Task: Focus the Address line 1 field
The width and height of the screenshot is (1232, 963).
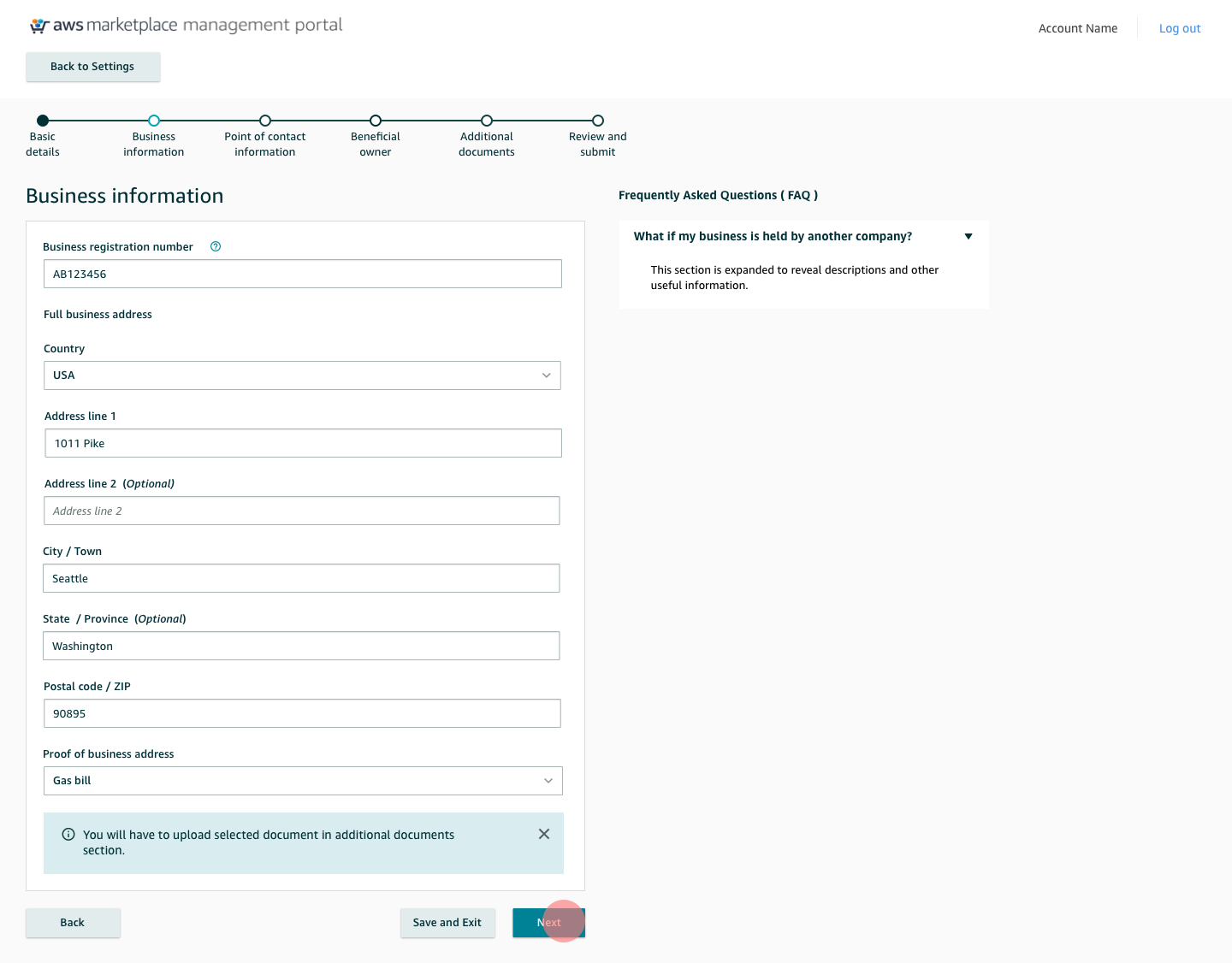Action: [304, 443]
